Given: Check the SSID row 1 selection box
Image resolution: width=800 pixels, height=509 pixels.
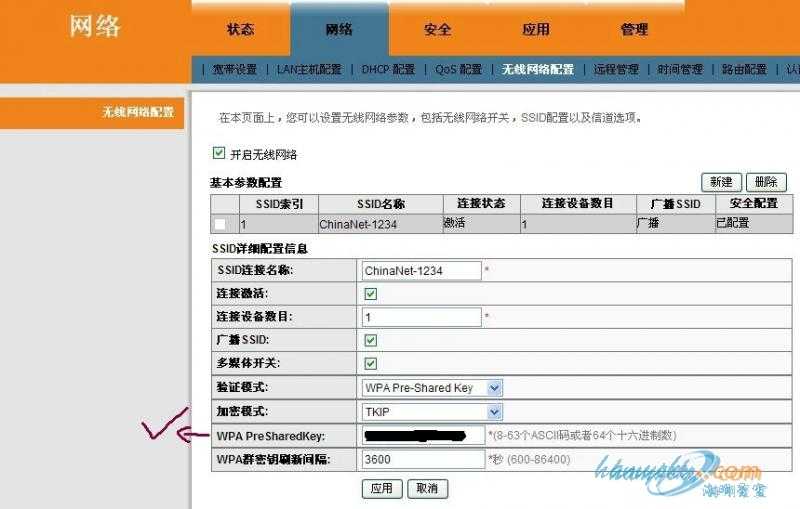Looking at the screenshot, I should point(220,224).
